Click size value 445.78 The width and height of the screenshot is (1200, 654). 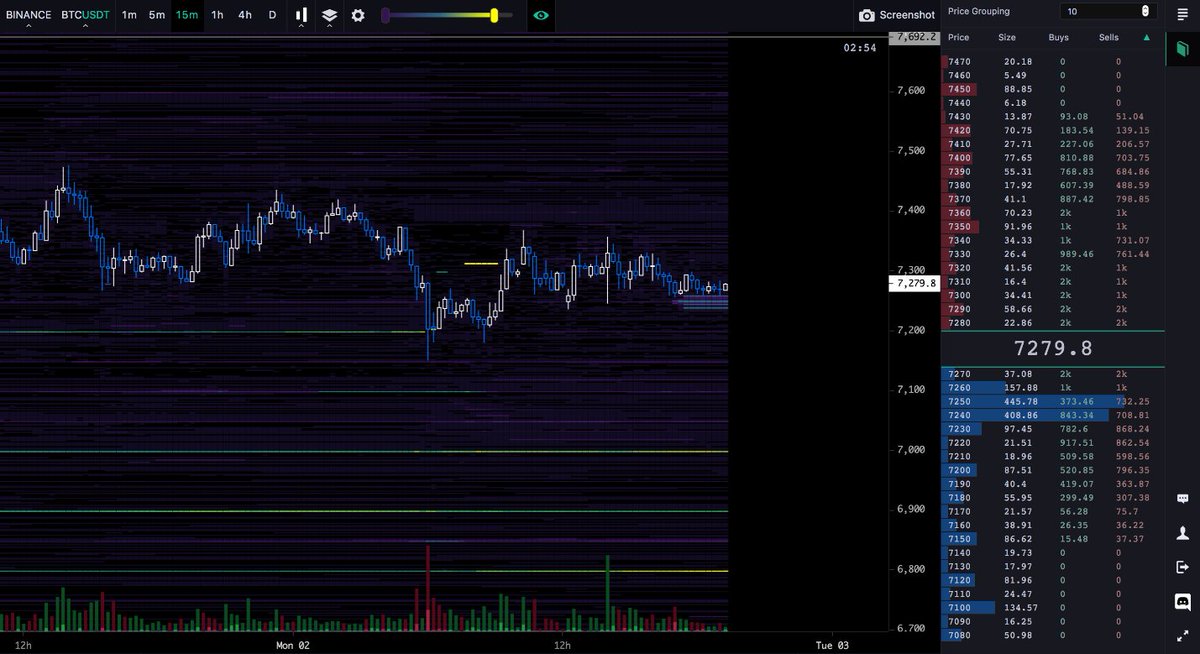pyautogui.click(x=1020, y=401)
